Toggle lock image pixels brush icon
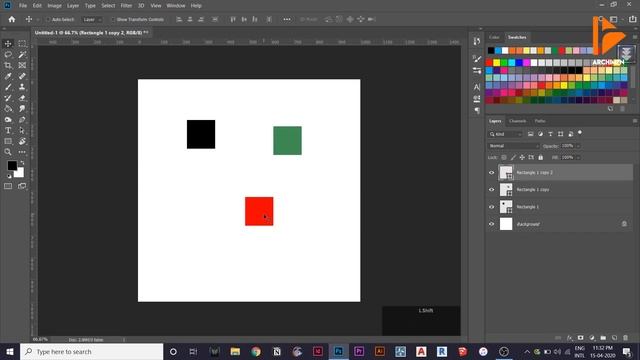This screenshot has width=640, height=360. coord(513,157)
